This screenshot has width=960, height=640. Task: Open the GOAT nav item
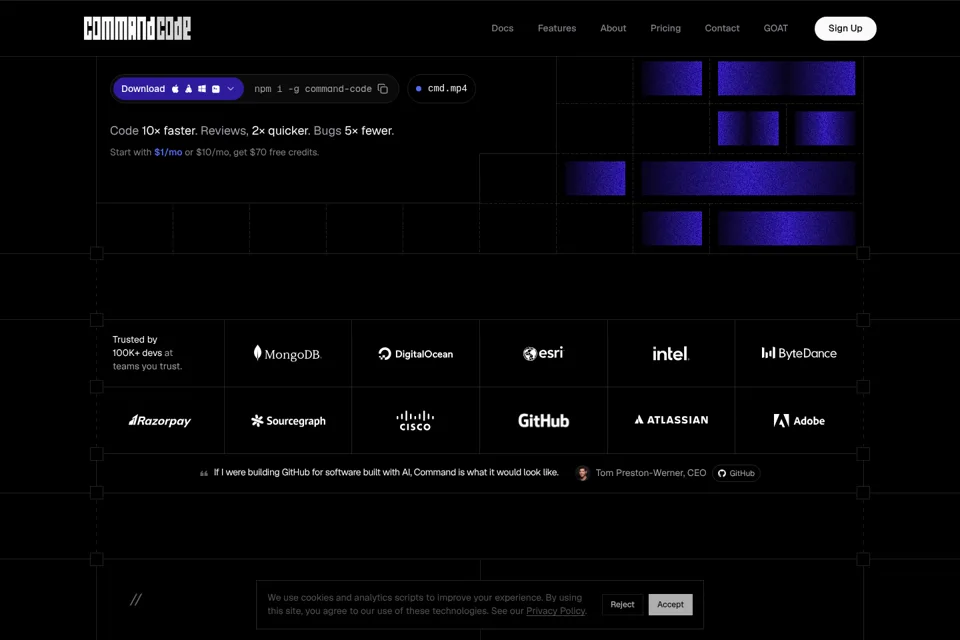[x=776, y=28]
